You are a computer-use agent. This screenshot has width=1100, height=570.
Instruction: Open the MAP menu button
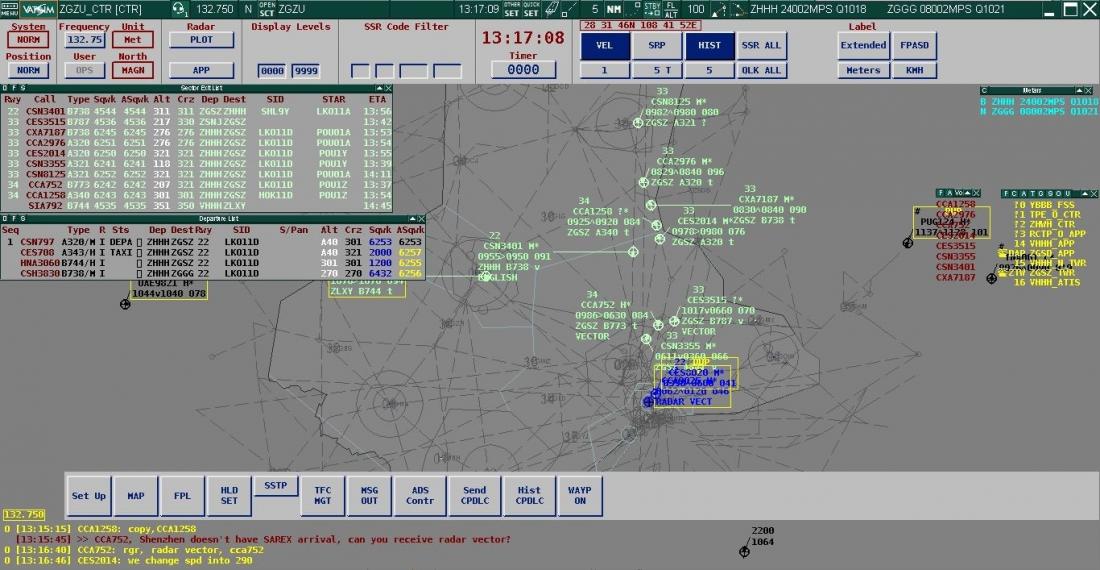[135, 496]
